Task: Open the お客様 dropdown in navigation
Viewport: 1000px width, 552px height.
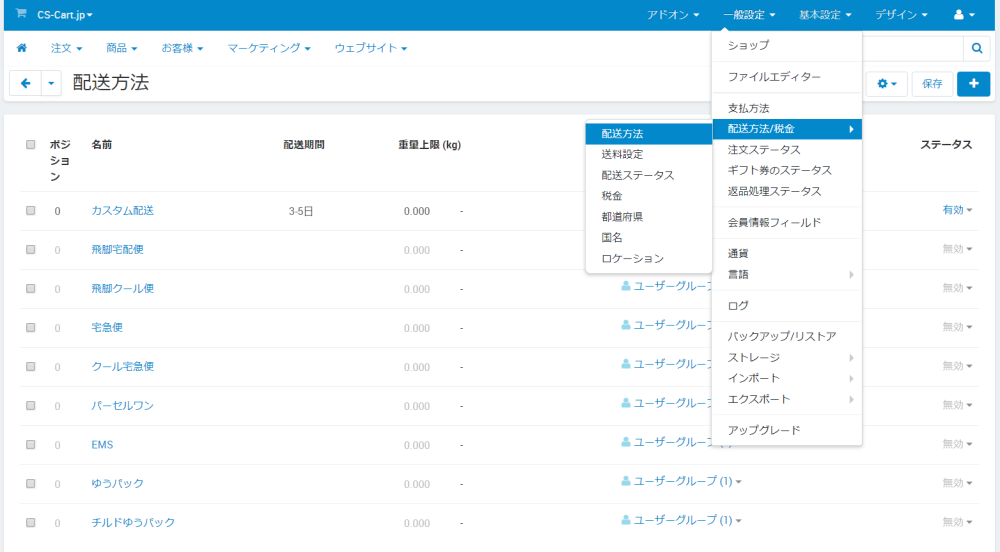Action: 182,48
